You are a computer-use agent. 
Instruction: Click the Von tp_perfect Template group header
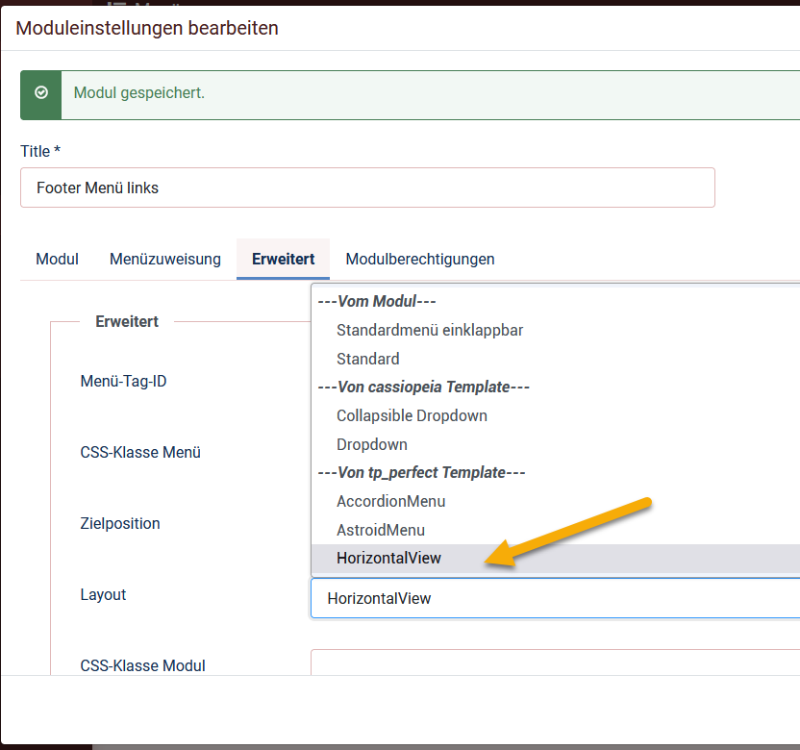421,473
